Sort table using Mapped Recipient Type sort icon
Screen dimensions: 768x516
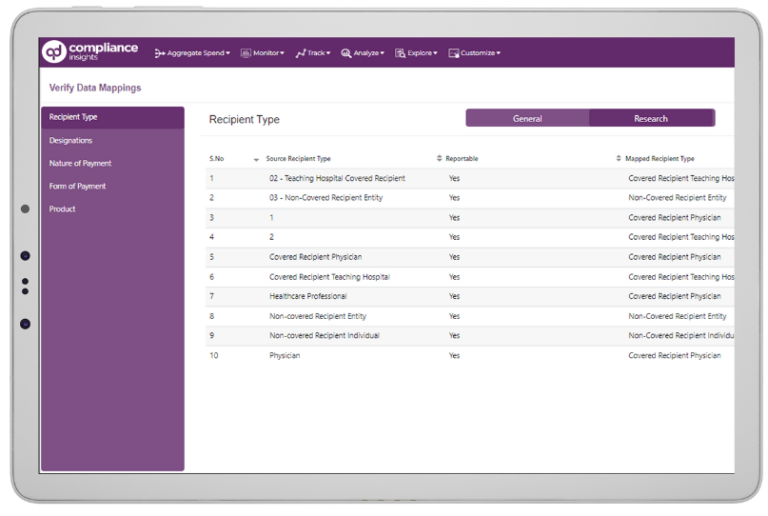pyautogui.click(x=619, y=158)
